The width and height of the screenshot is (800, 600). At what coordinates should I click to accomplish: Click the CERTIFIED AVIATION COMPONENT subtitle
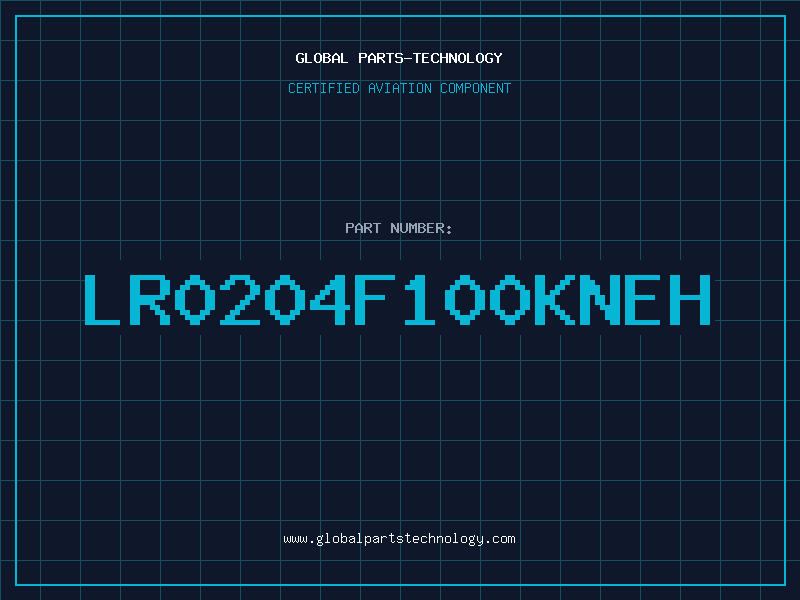399,88
